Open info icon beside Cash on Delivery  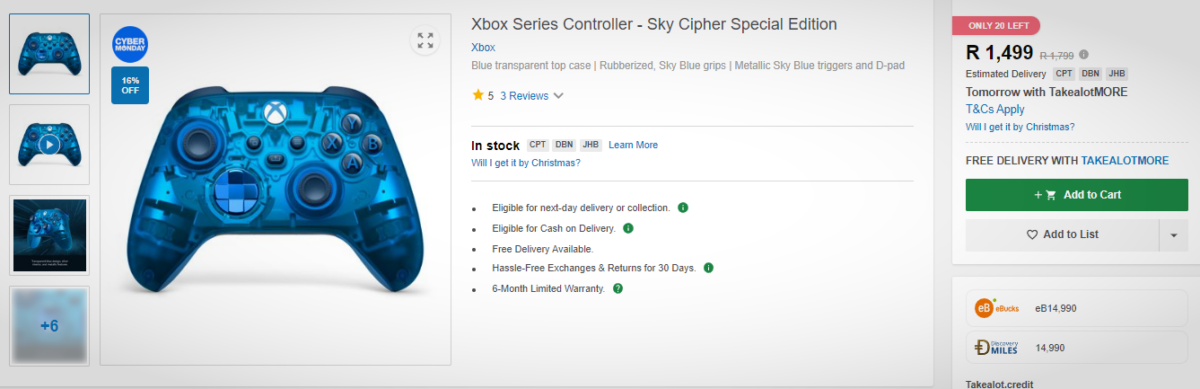(x=629, y=228)
